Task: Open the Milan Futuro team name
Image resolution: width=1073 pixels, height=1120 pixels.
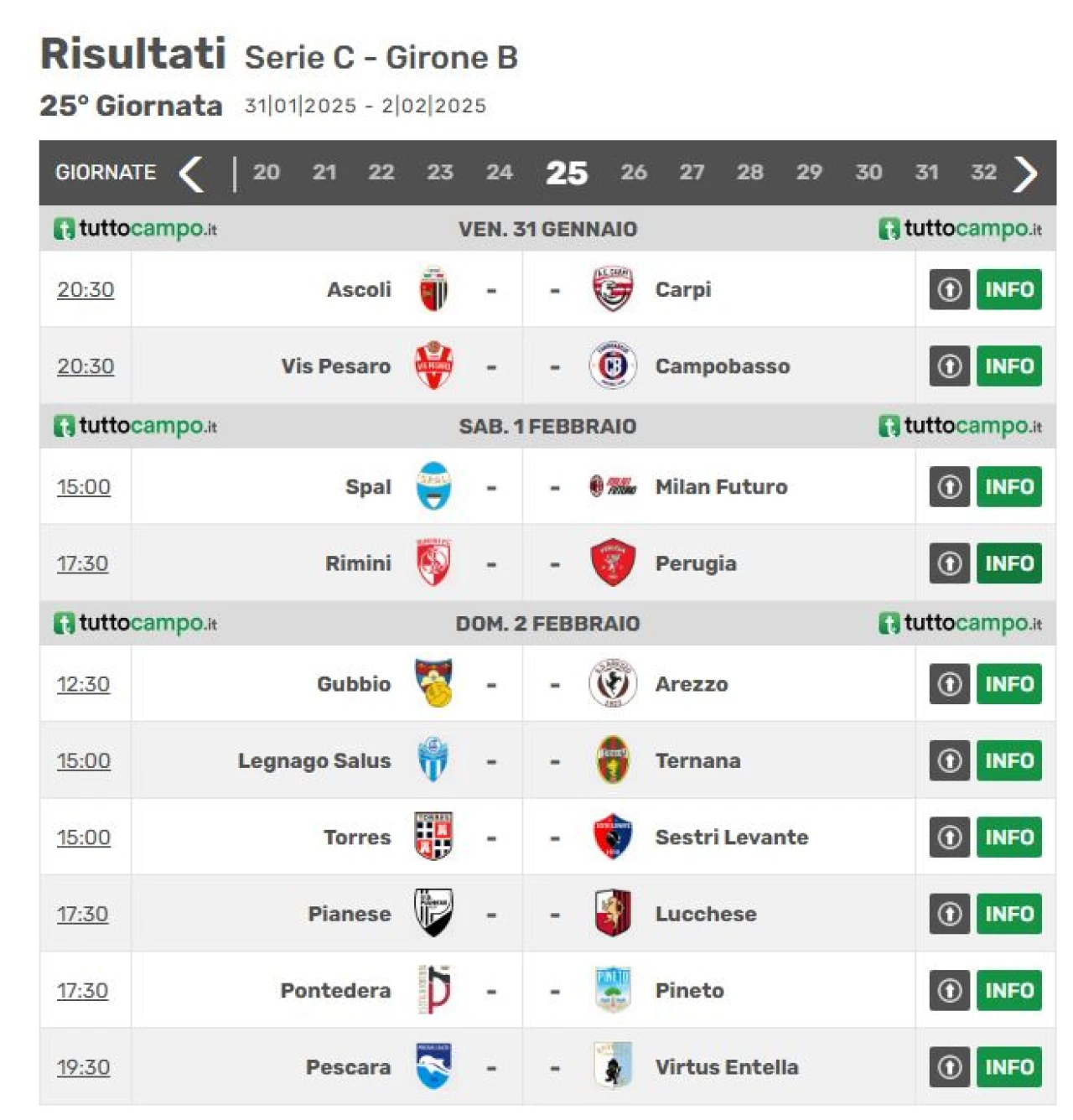Action: (721, 486)
